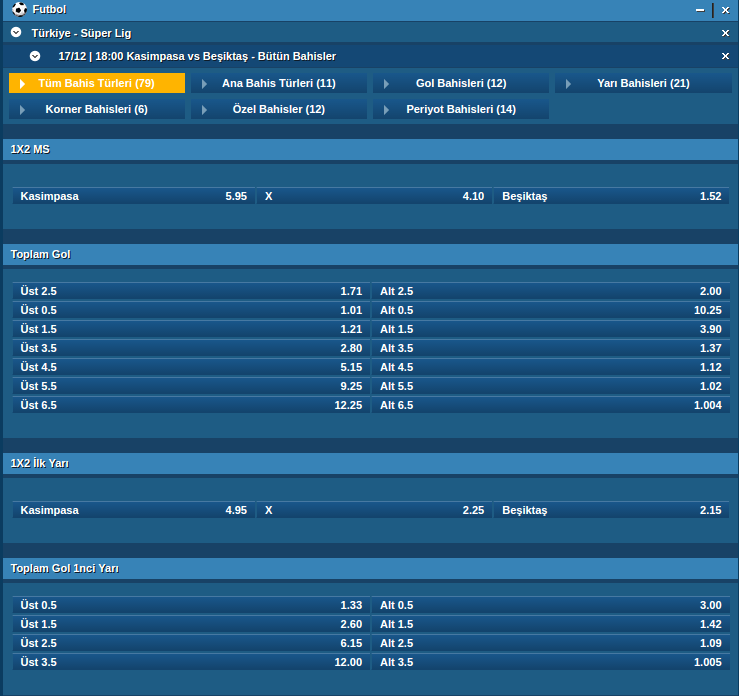Image resolution: width=739 pixels, height=696 pixels.
Task: Select Üst 1.5 at 1.21 odds
Action: tap(191, 329)
